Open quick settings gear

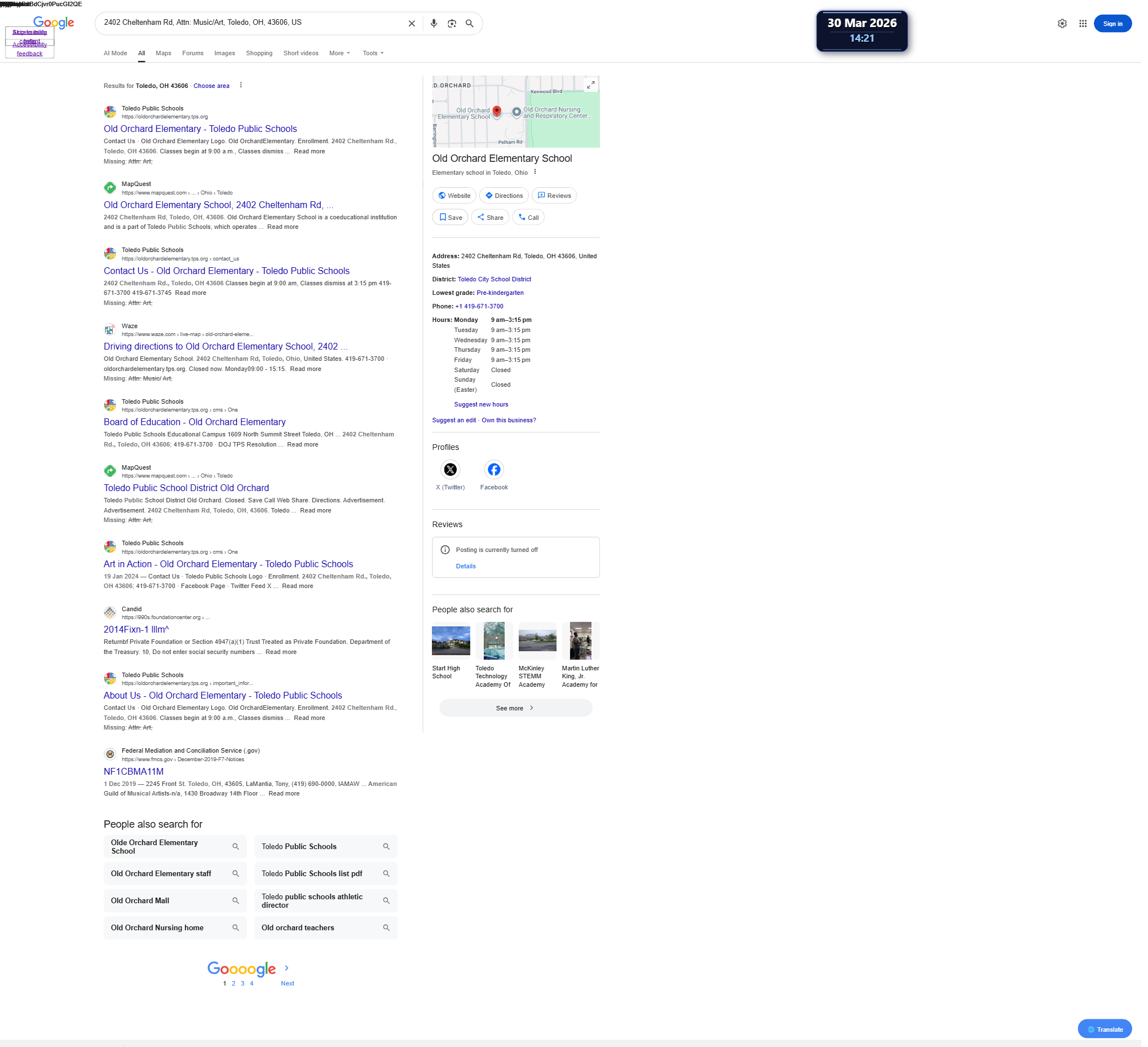[x=1062, y=23]
